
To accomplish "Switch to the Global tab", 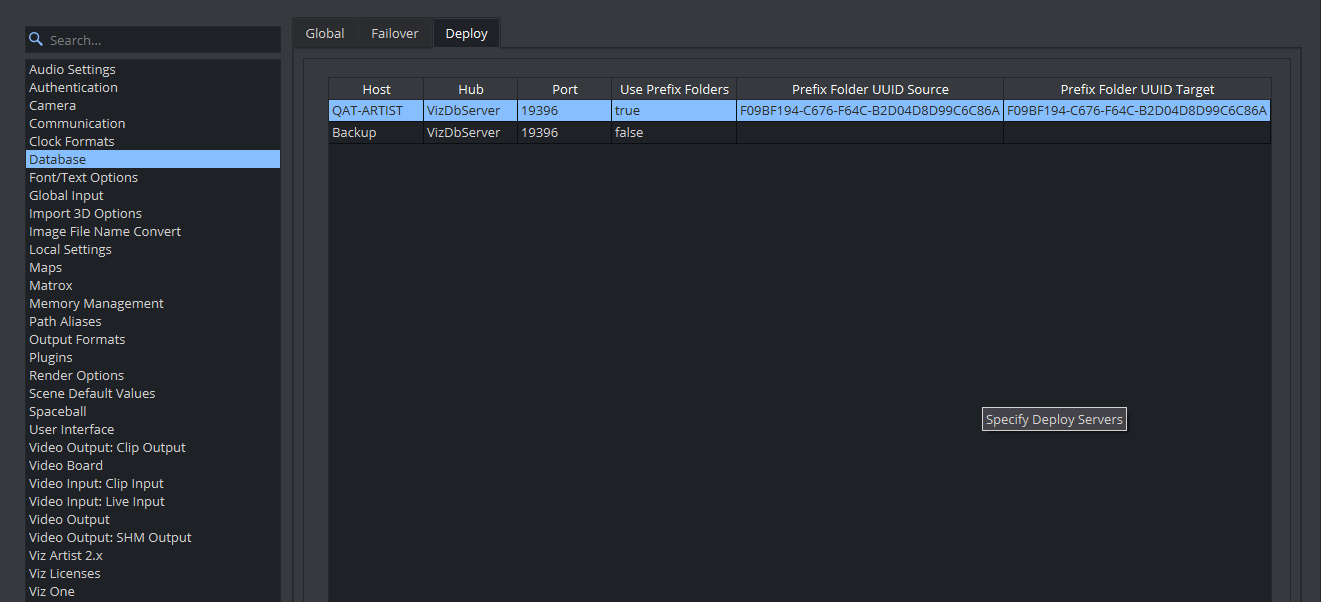I will click(x=325, y=33).
